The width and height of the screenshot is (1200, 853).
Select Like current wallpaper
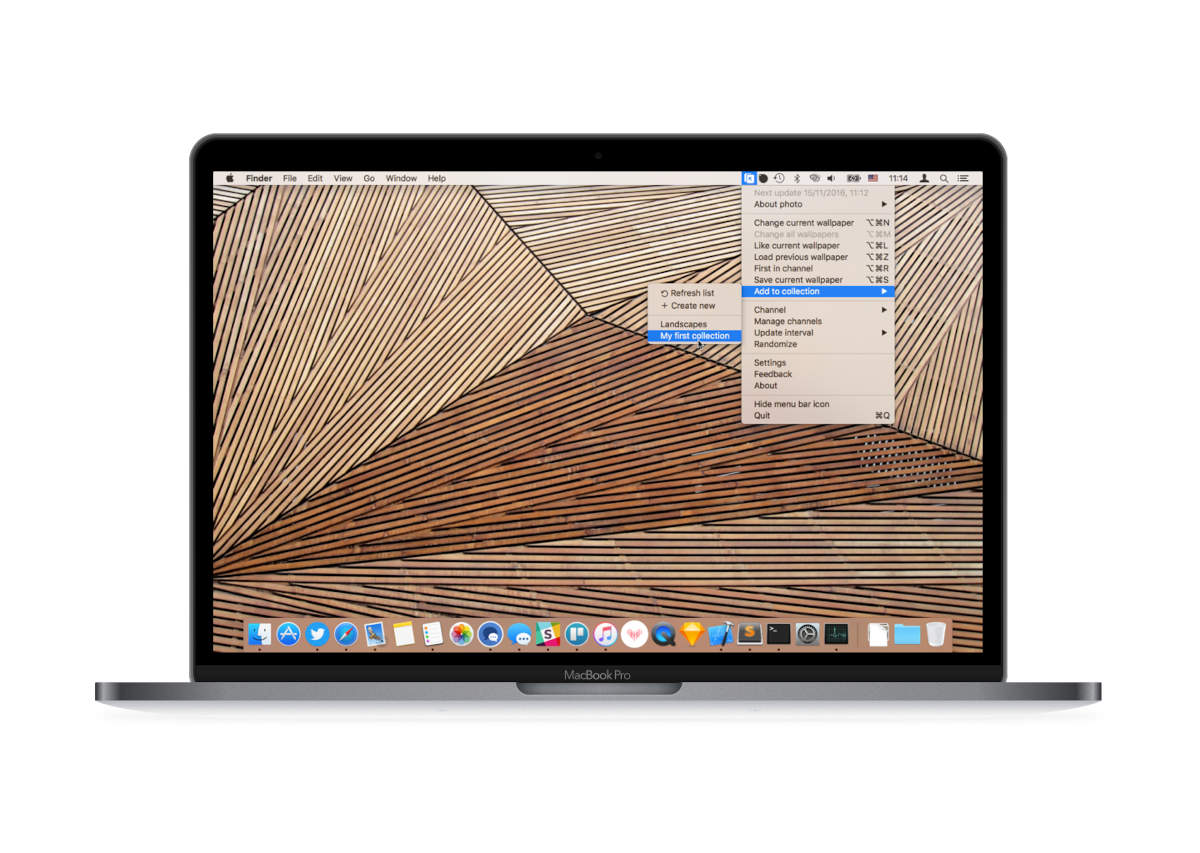click(x=818, y=245)
